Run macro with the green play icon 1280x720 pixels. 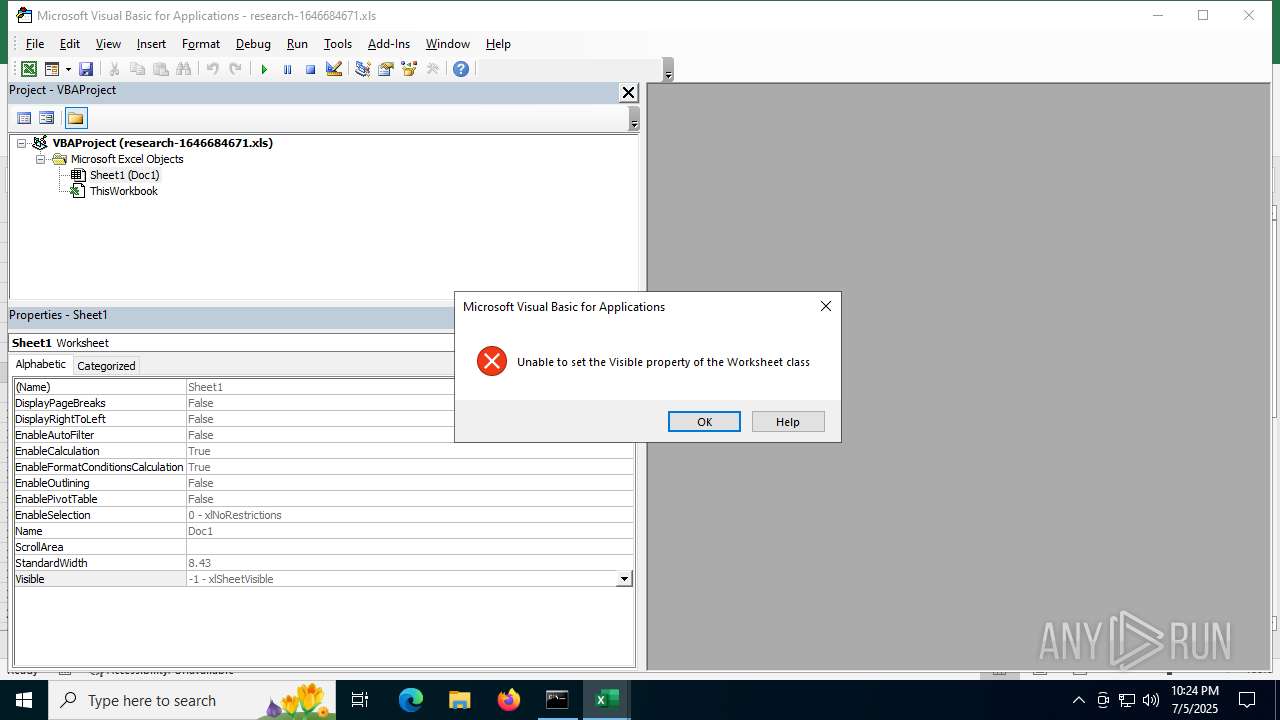264,69
